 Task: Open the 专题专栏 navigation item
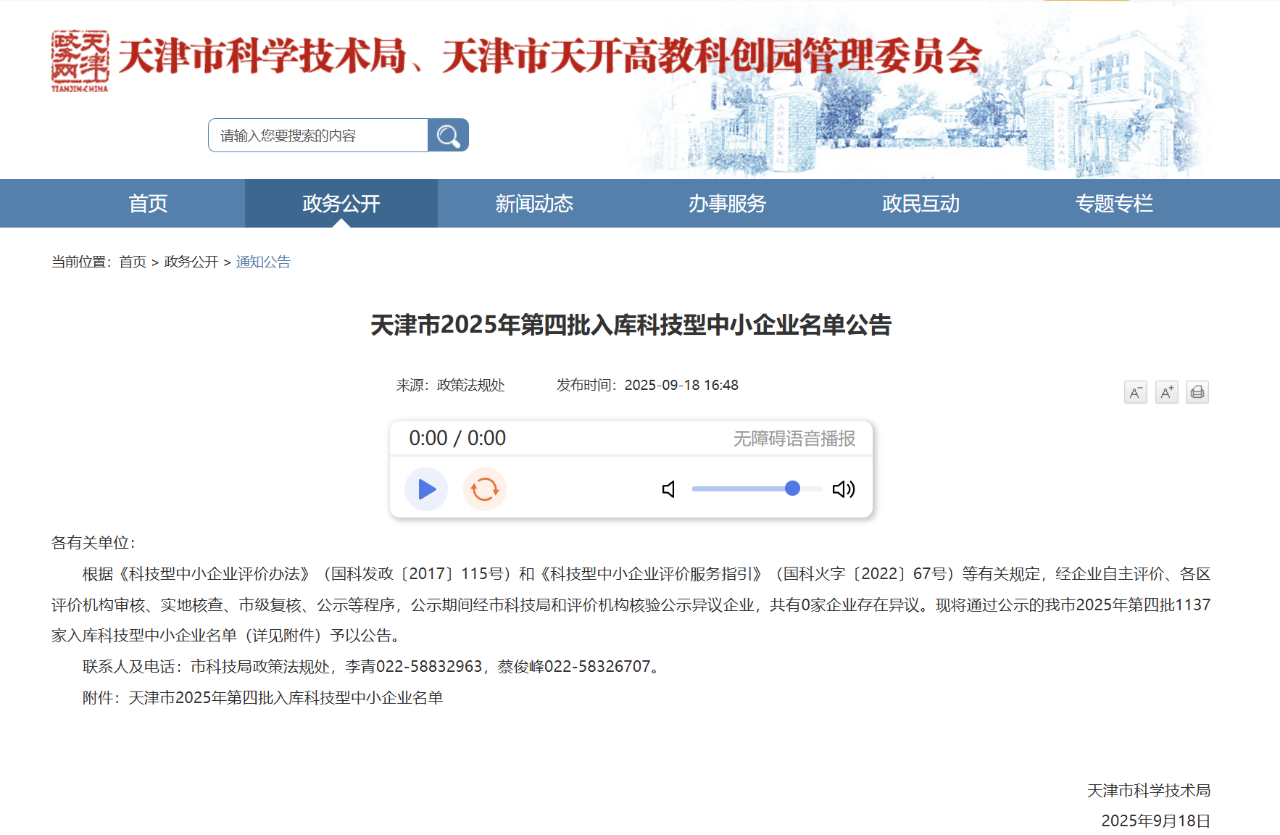[1114, 204]
